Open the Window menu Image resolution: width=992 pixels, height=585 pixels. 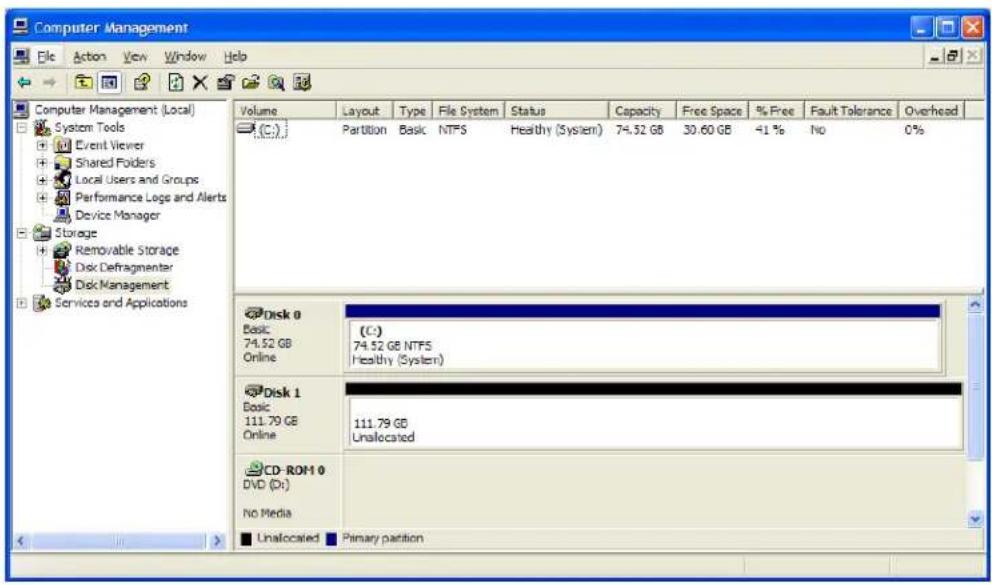185,56
